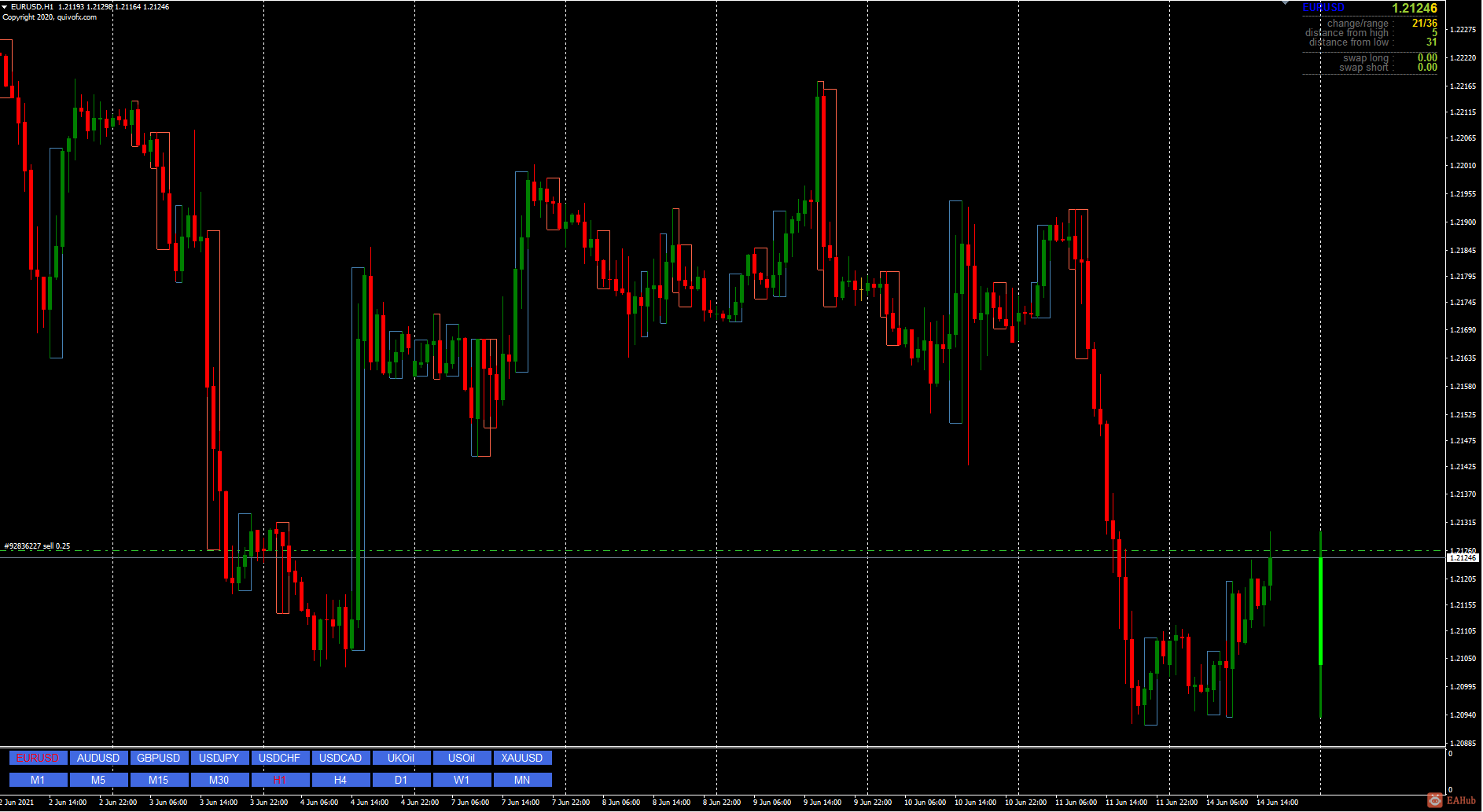Switch to the USDCHF chart
Viewport: 1483px width, 812px height.
[x=280, y=757]
